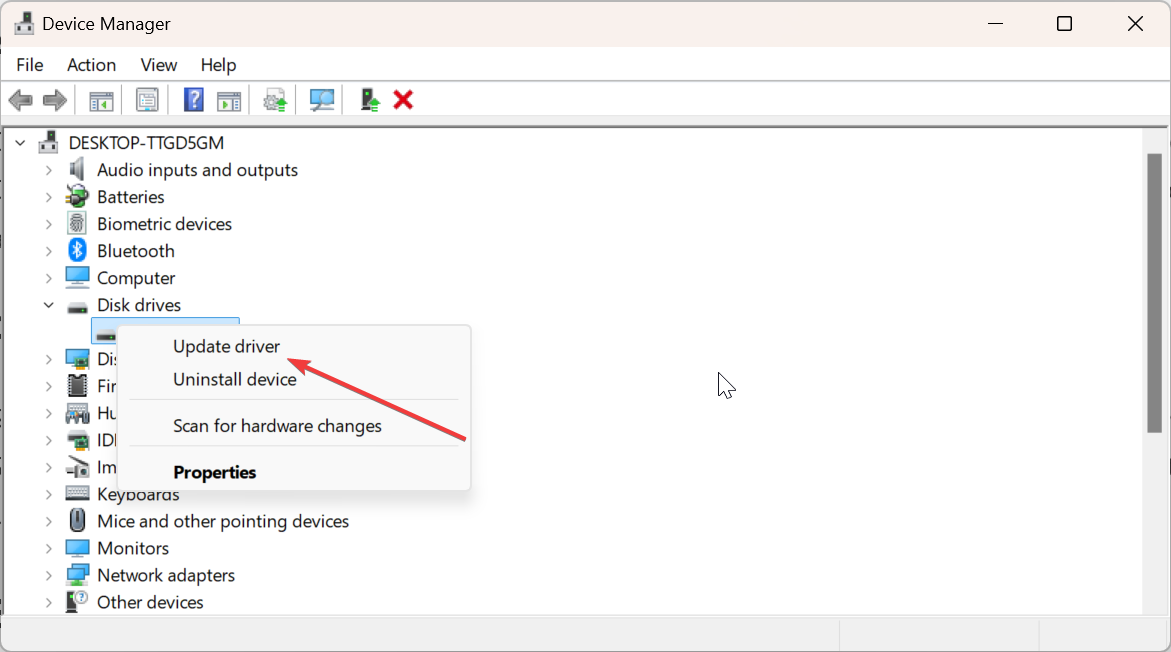The height and width of the screenshot is (652, 1171).
Task: Click the Network adapters icon
Action: click(77, 575)
